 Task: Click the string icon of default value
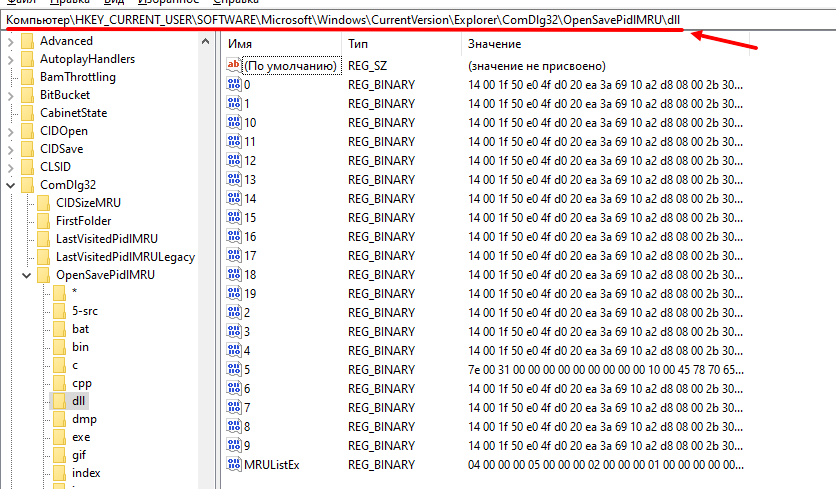tap(234, 66)
